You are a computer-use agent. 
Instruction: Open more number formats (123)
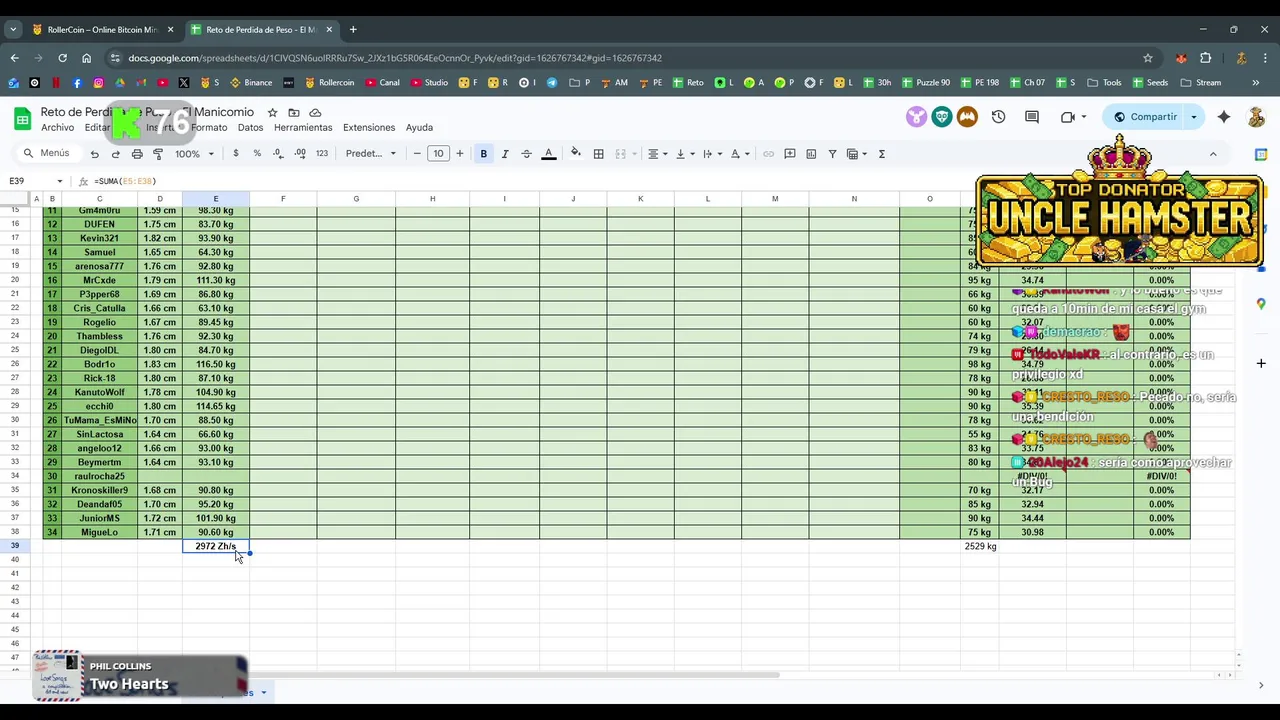pyautogui.click(x=322, y=154)
